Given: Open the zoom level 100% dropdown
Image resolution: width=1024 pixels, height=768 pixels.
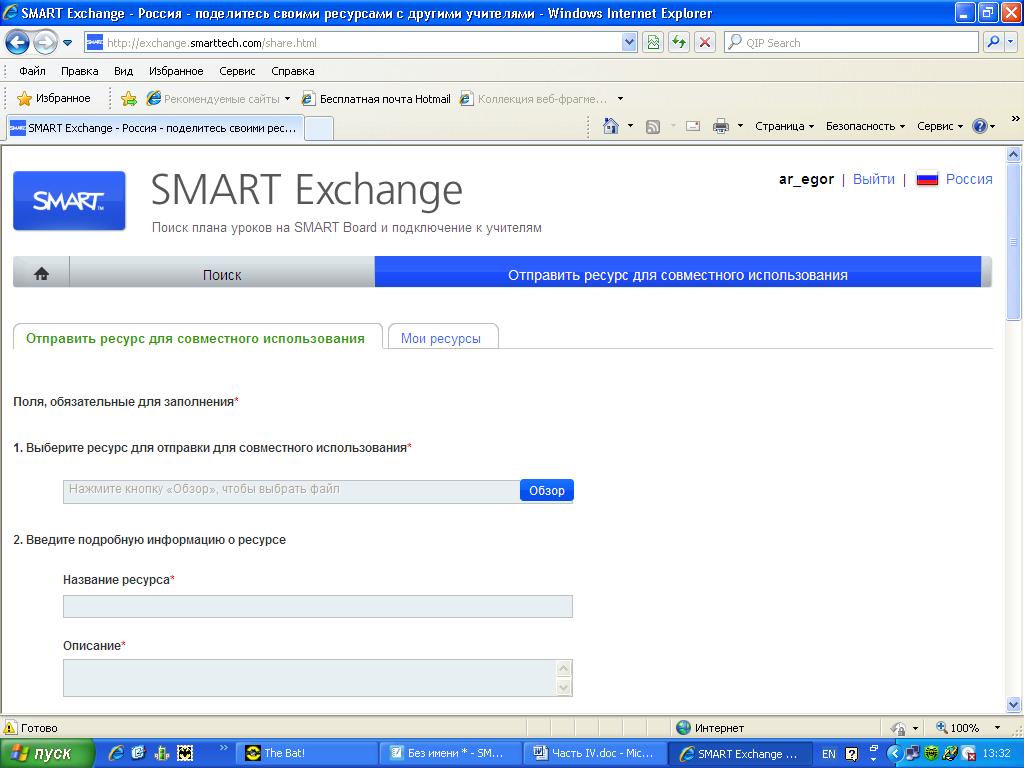Looking at the screenshot, I should pos(997,728).
